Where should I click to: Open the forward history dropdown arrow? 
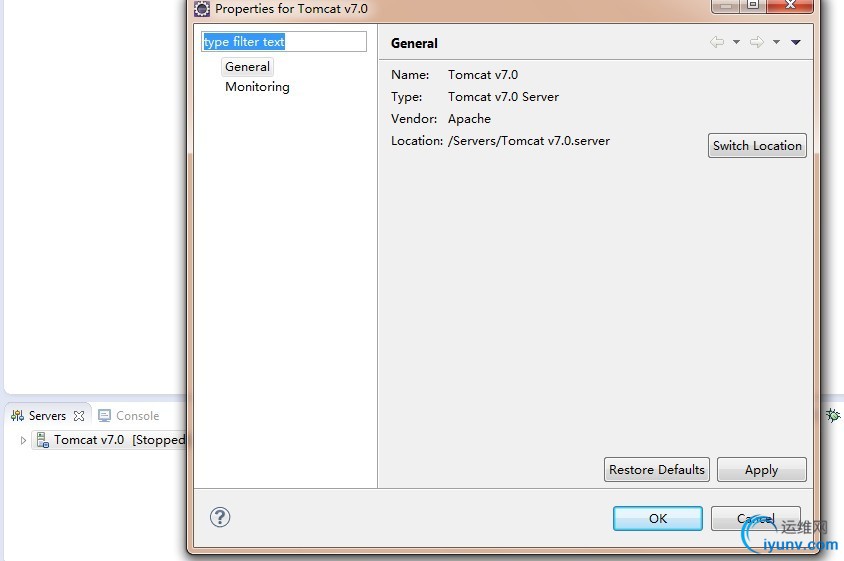776,42
